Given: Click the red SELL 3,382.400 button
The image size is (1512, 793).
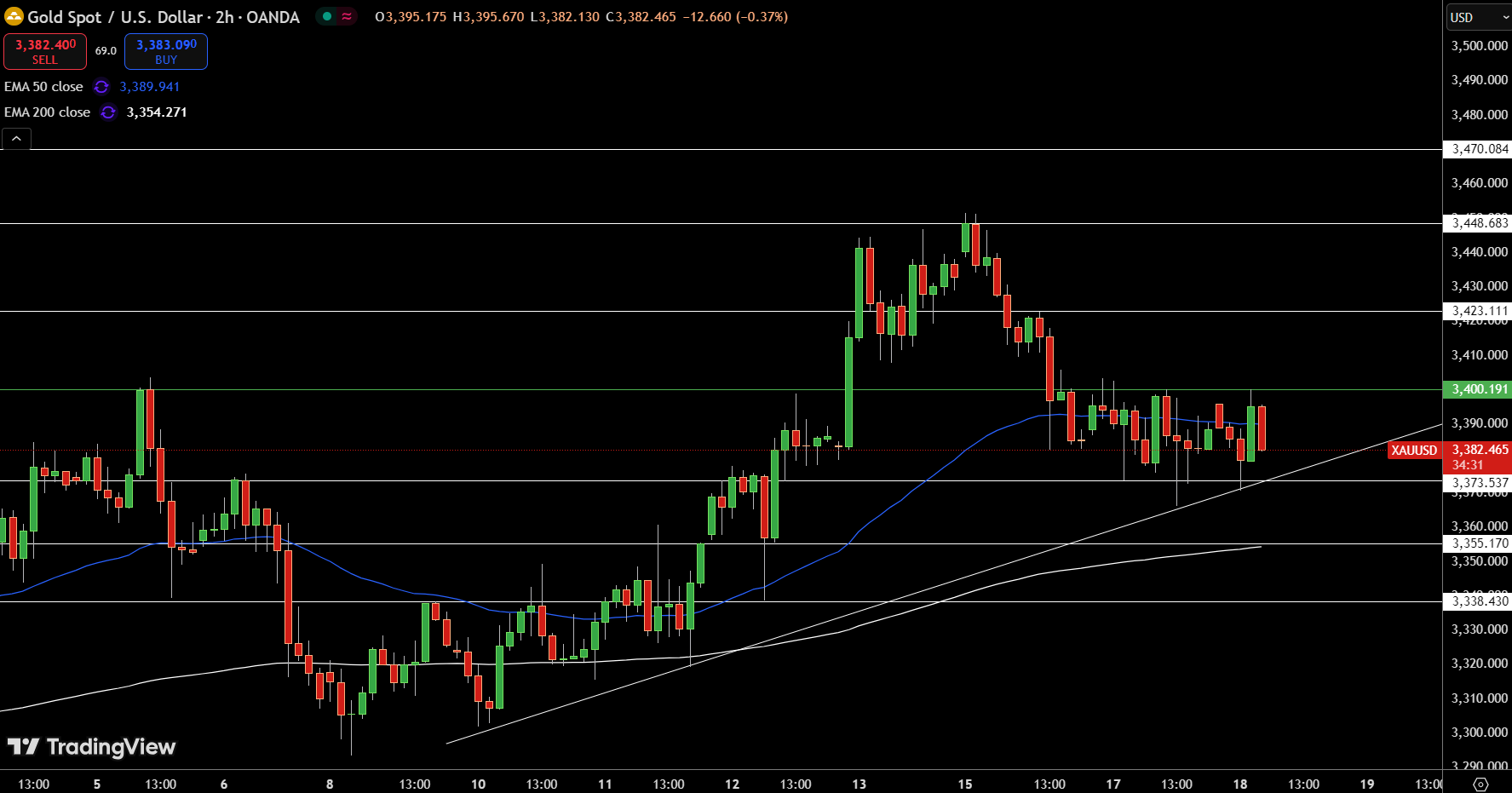Looking at the screenshot, I should coord(45,51).
